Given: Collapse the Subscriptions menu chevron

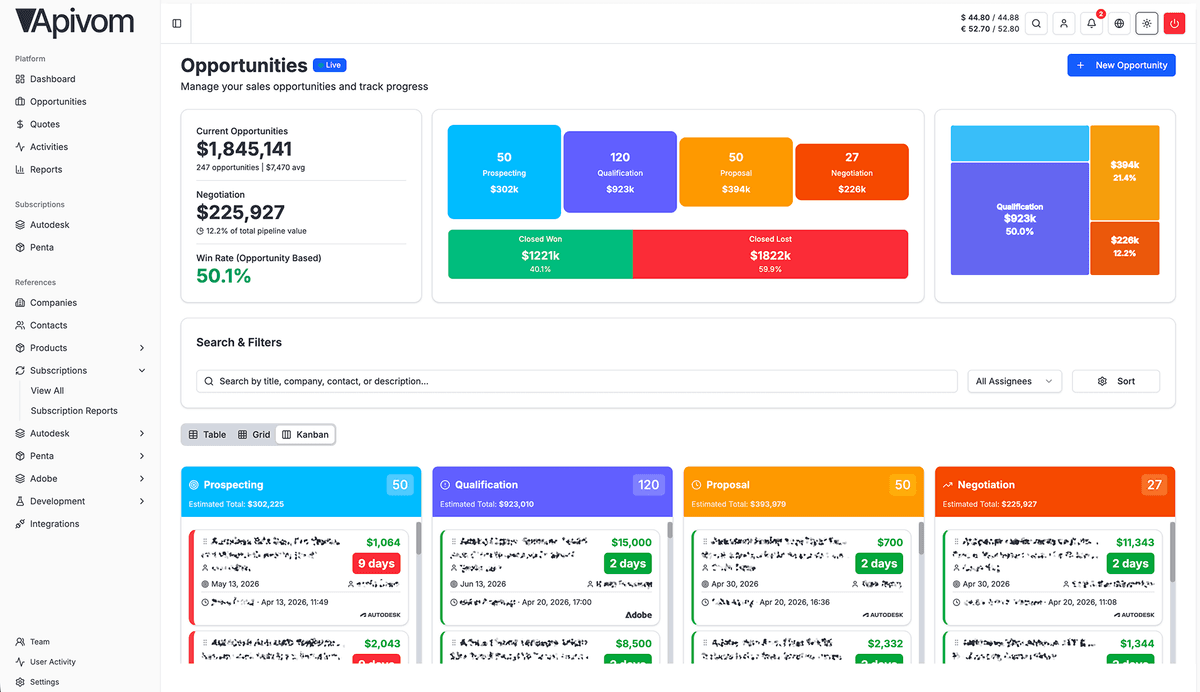Looking at the screenshot, I should pyautogui.click(x=142, y=371).
